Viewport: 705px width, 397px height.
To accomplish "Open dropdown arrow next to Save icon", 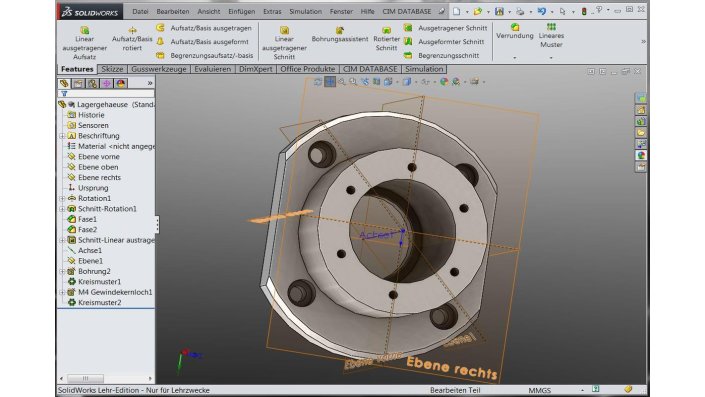I will (x=509, y=12).
